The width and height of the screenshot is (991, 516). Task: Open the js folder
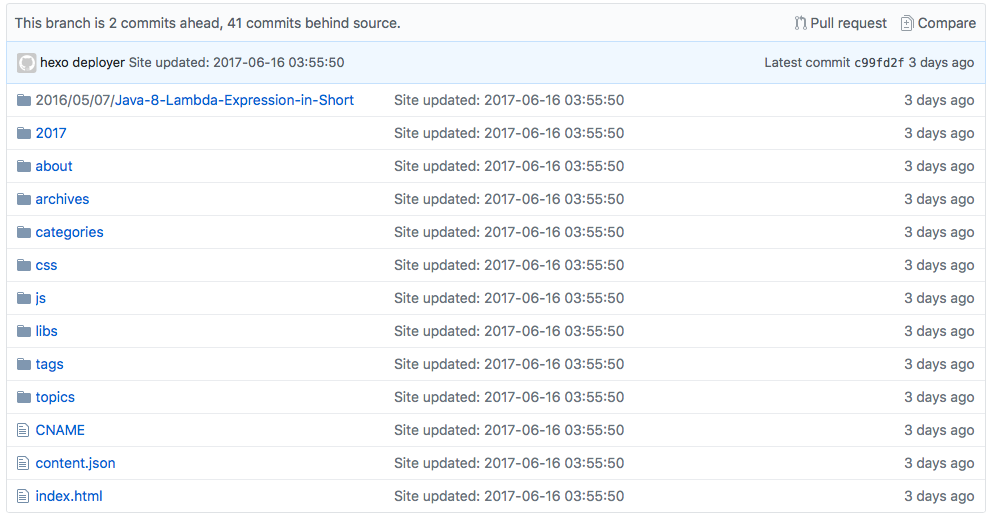coord(40,298)
